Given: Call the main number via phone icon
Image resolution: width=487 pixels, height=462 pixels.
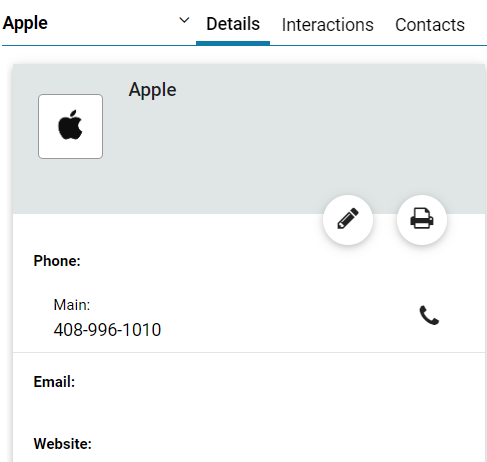Looking at the screenshot, I should point(429,315).
